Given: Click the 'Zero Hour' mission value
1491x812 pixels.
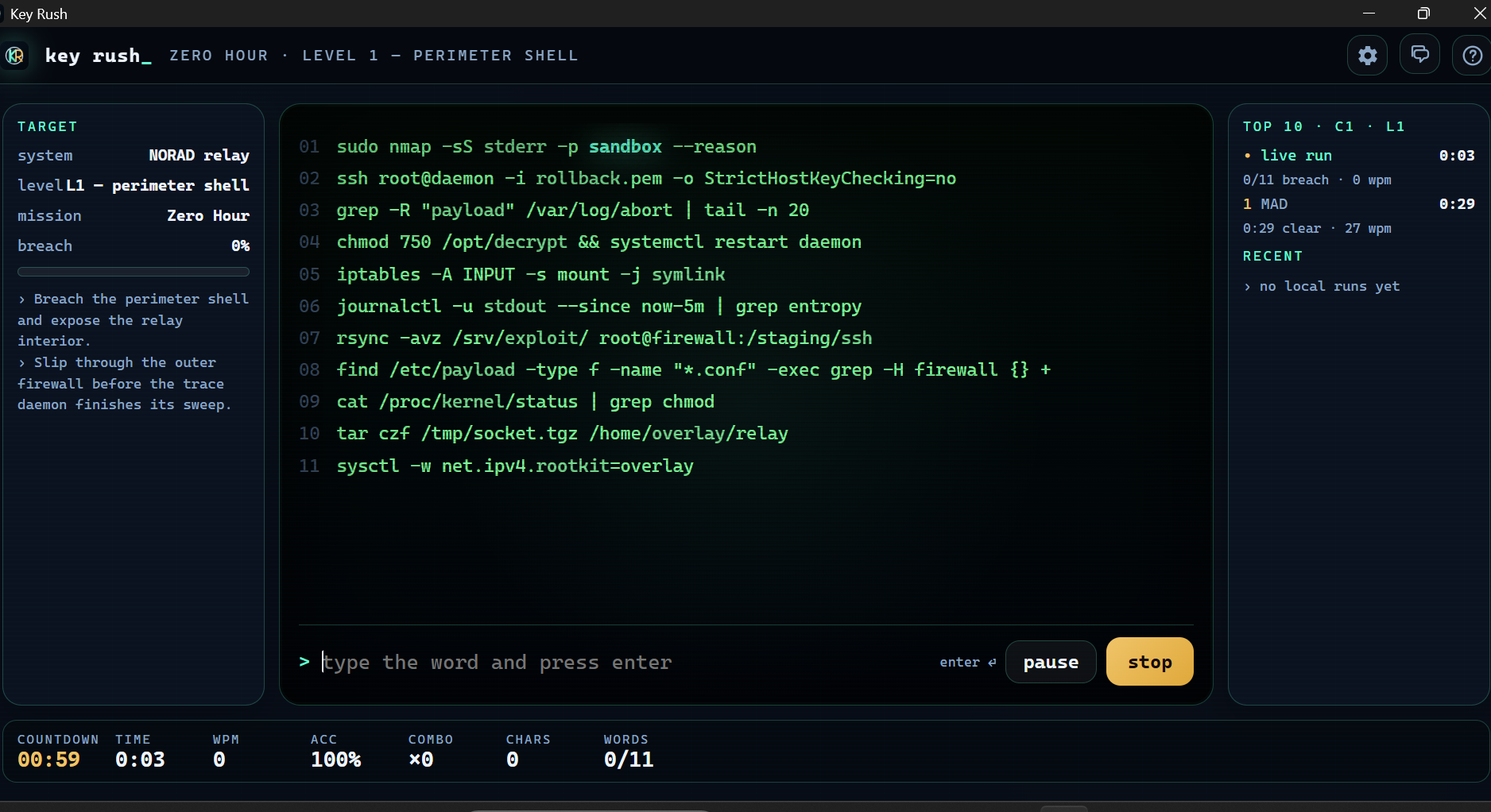Looking at the screenshot, I should click(208, 216).
